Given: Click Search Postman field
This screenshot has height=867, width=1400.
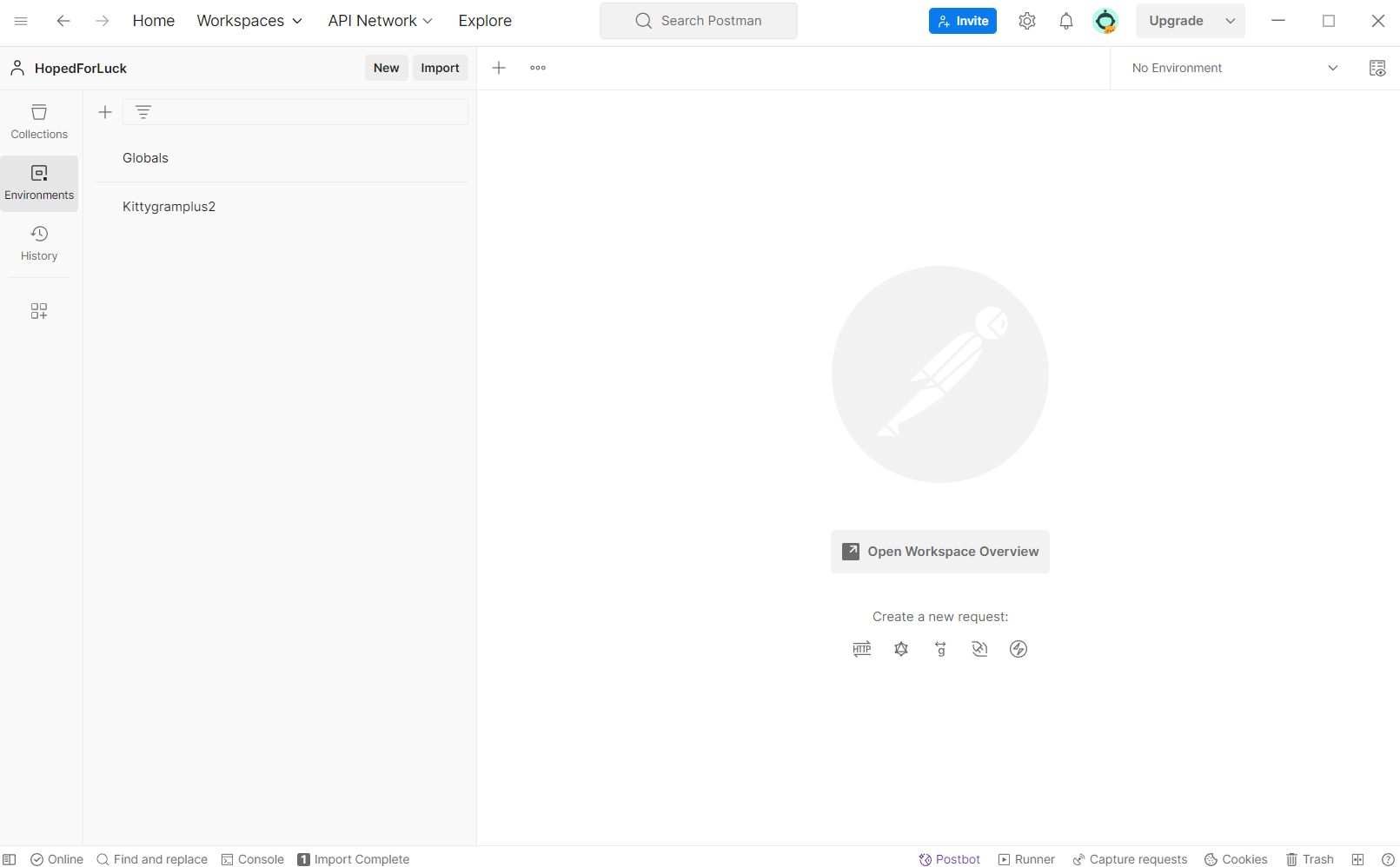Looking at the screenshot, I should [x=699, y=21].
